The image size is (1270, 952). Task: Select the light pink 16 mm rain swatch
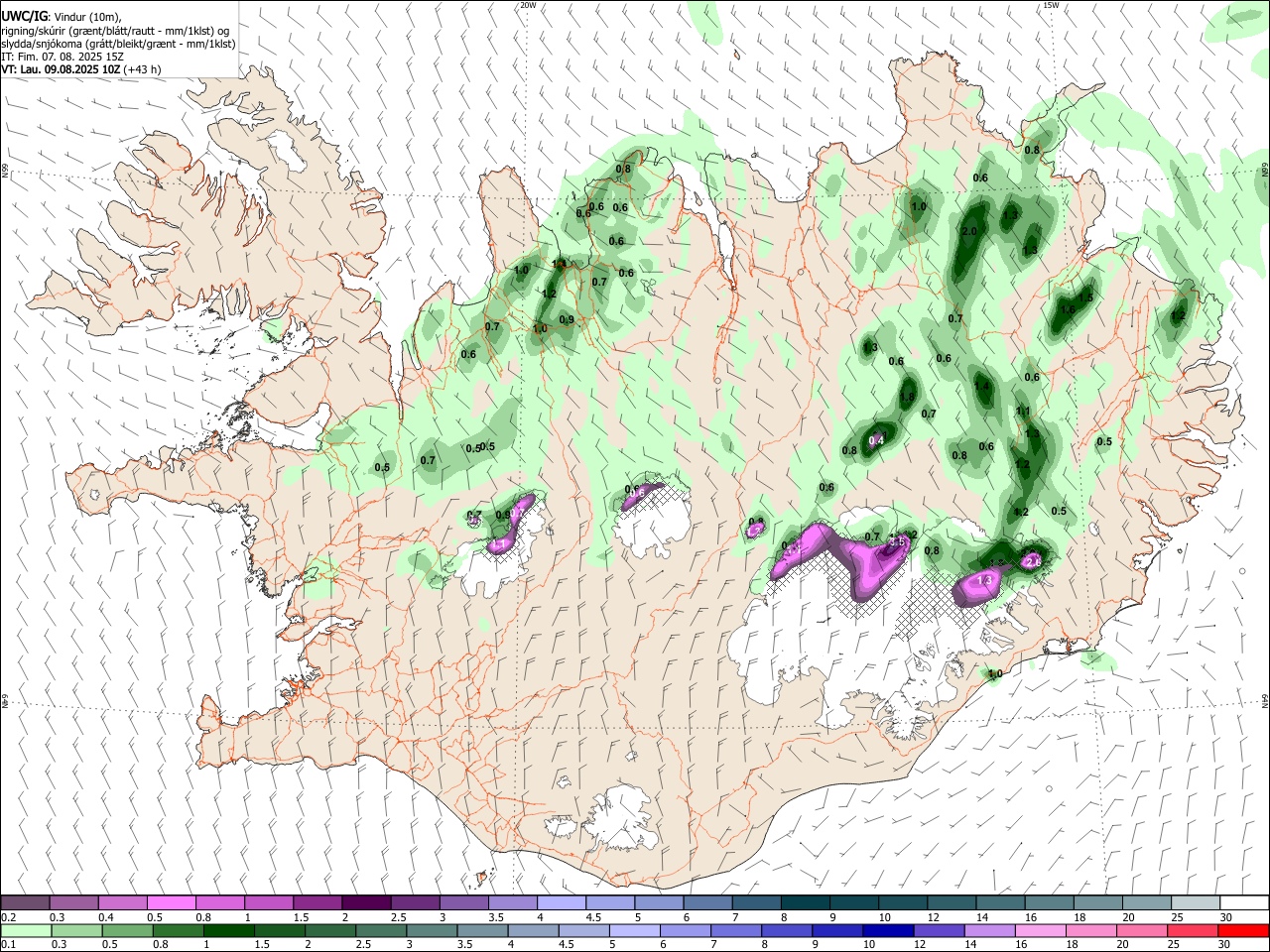tap(1041, 931)
